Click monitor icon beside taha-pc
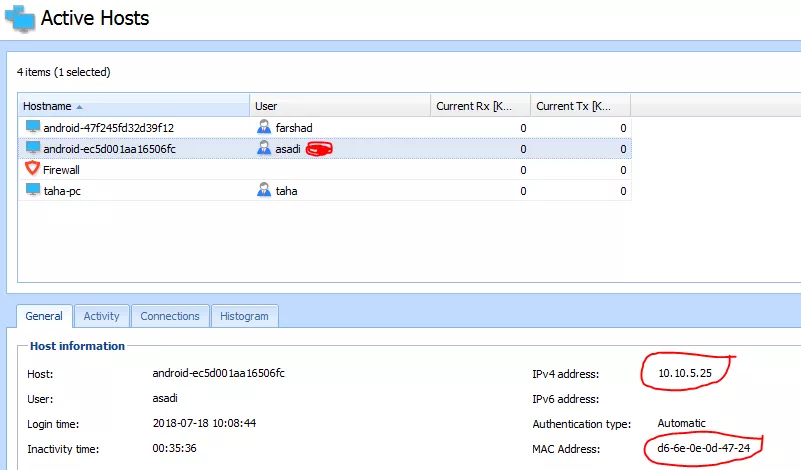Image resolution: width=801 pixels, height=470 pixels. tap(33, 190)
